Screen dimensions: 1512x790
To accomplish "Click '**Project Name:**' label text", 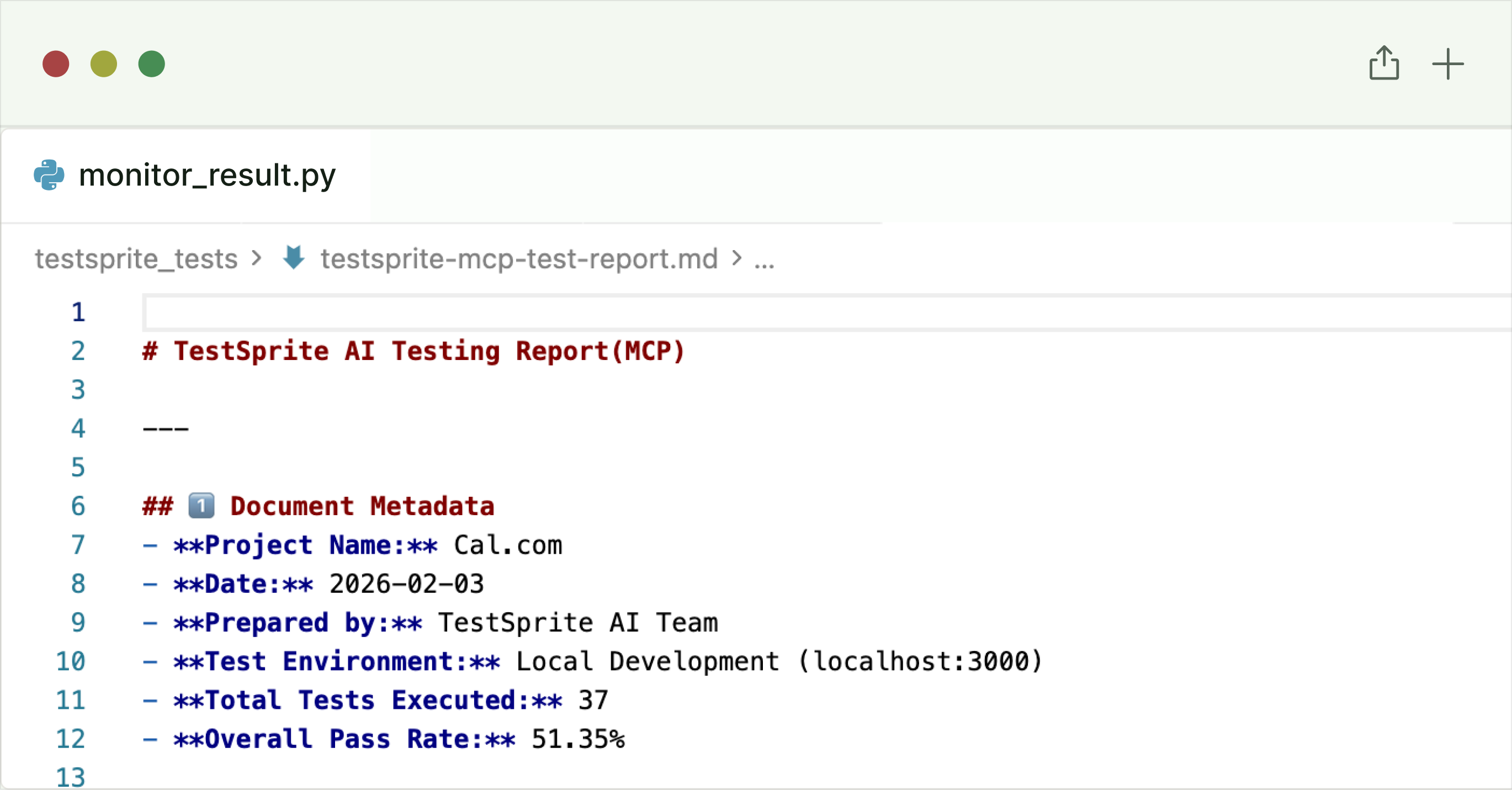I will point(305,545).
